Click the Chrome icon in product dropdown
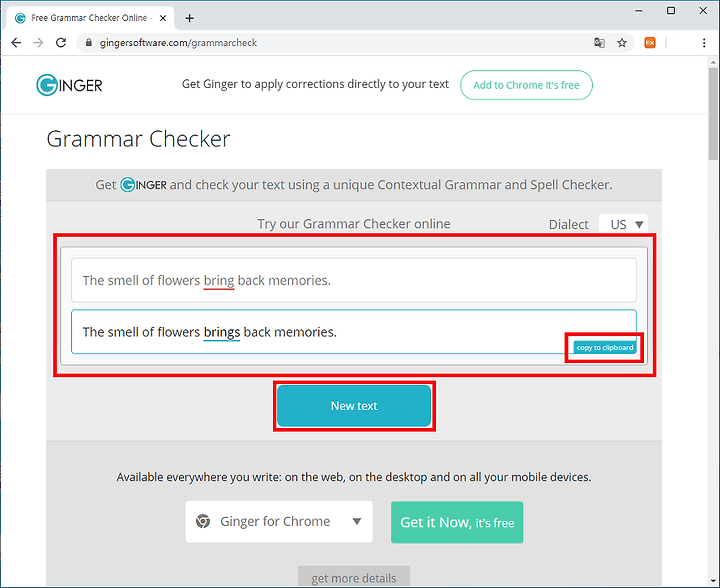The width and height of the screenshot is (720, 588). click(202, 521)
